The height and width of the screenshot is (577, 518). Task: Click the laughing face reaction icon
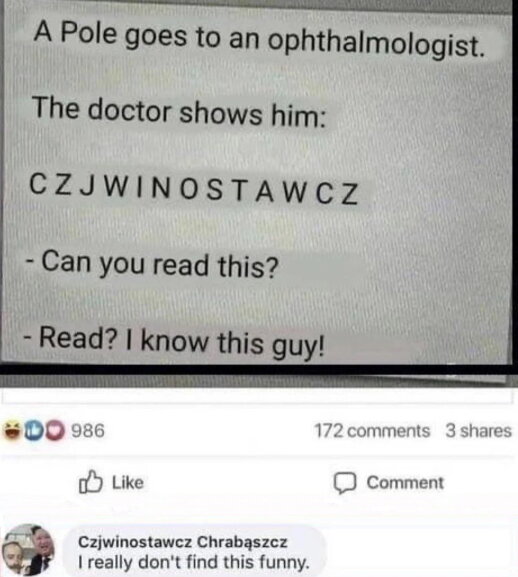[12, 431]
